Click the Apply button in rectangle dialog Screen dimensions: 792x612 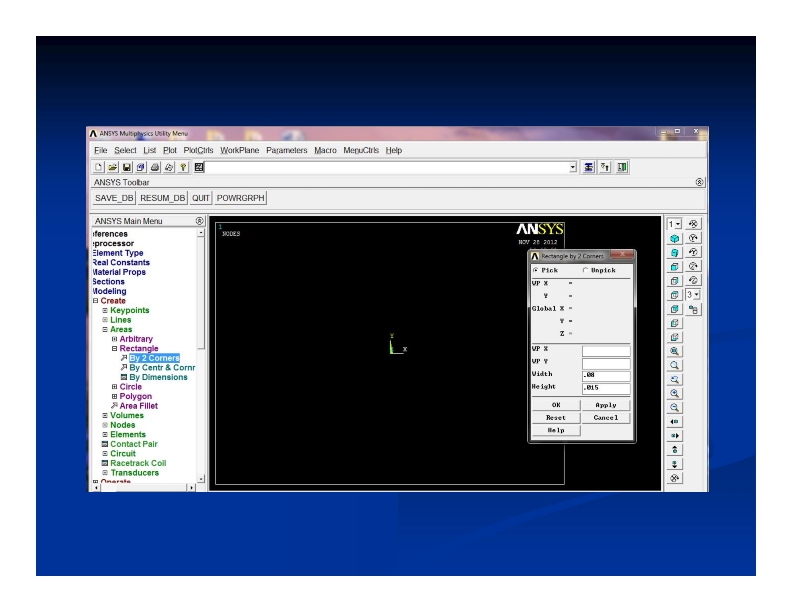click(x=606, y=405)
